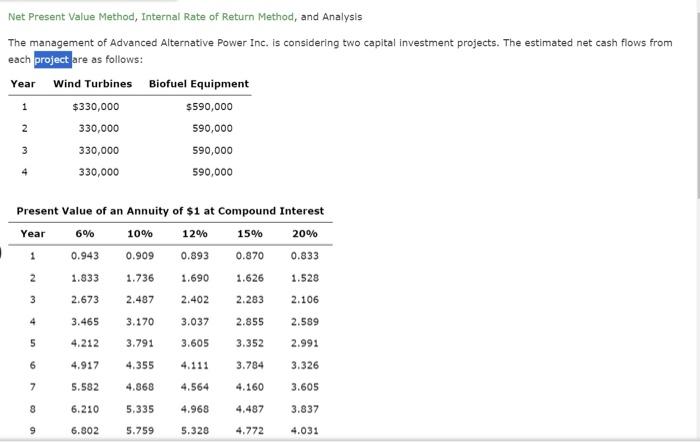Click the value 3.465 in year 4 row
Viewport: 700px width, 442px height.
[85, 322]
